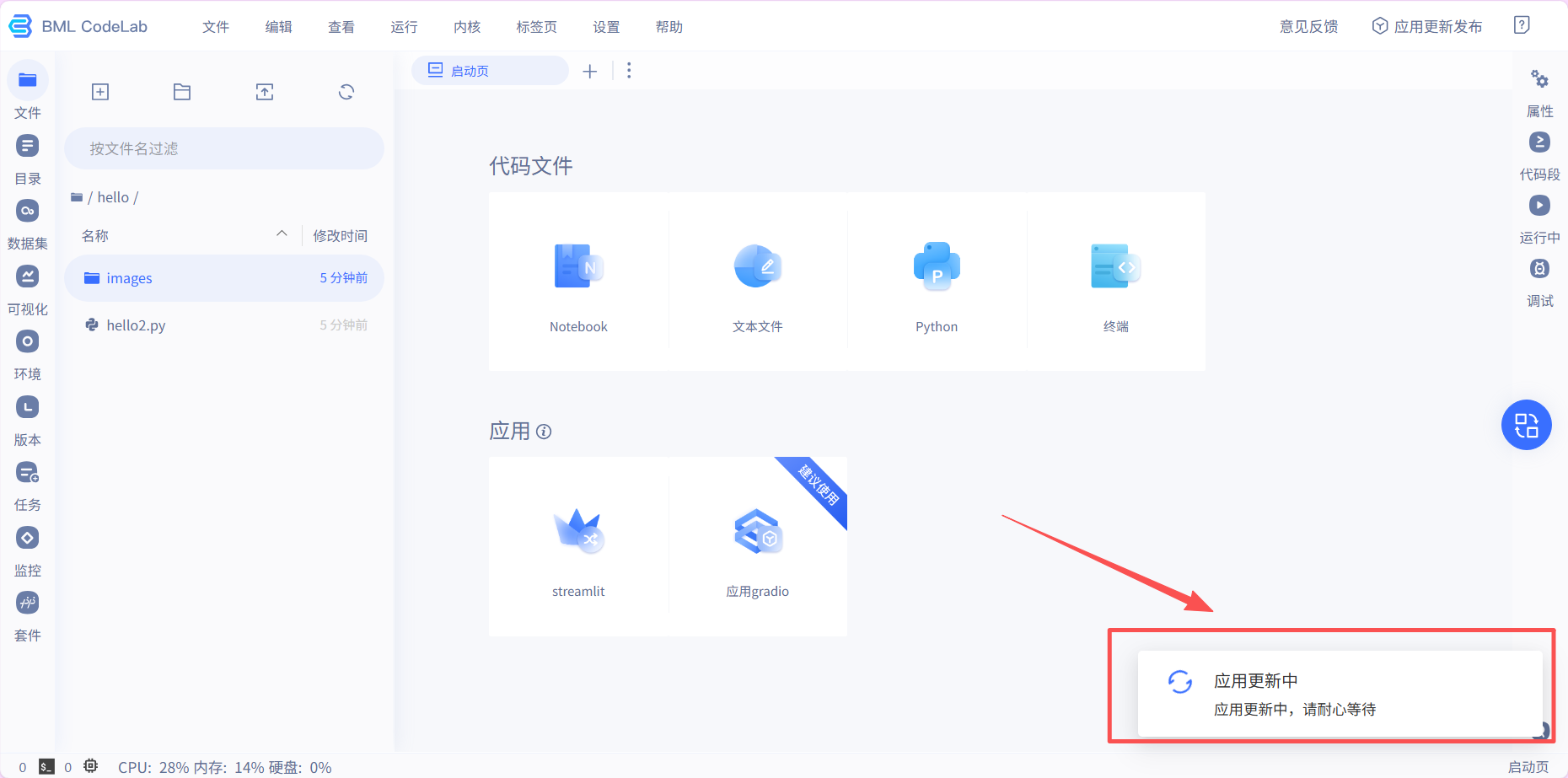This screenshot has width=1568, height=778.
Task: Click the new file plus icon
Action: point(100,92)
